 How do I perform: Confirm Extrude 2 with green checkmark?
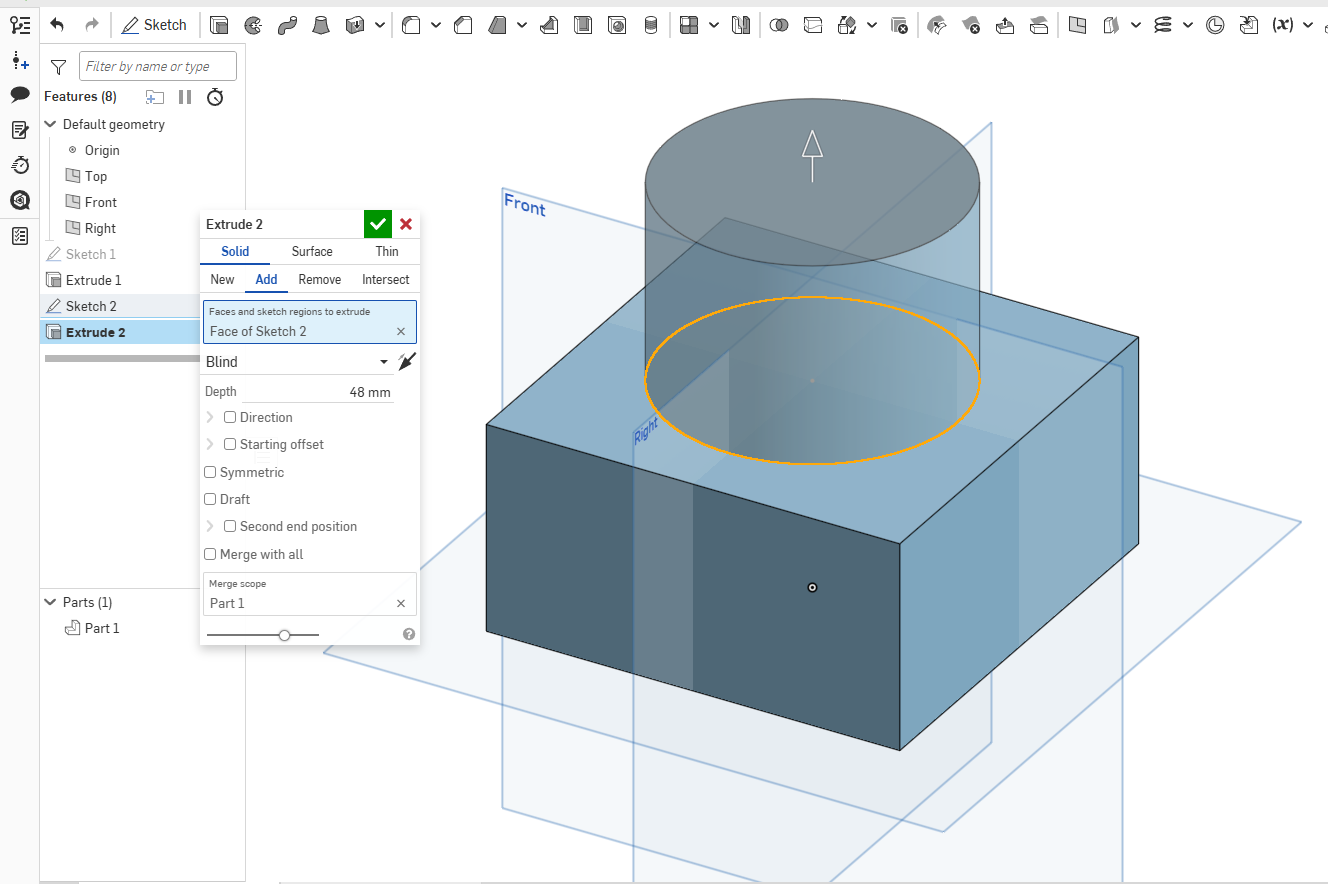click(x=378, y=224)
